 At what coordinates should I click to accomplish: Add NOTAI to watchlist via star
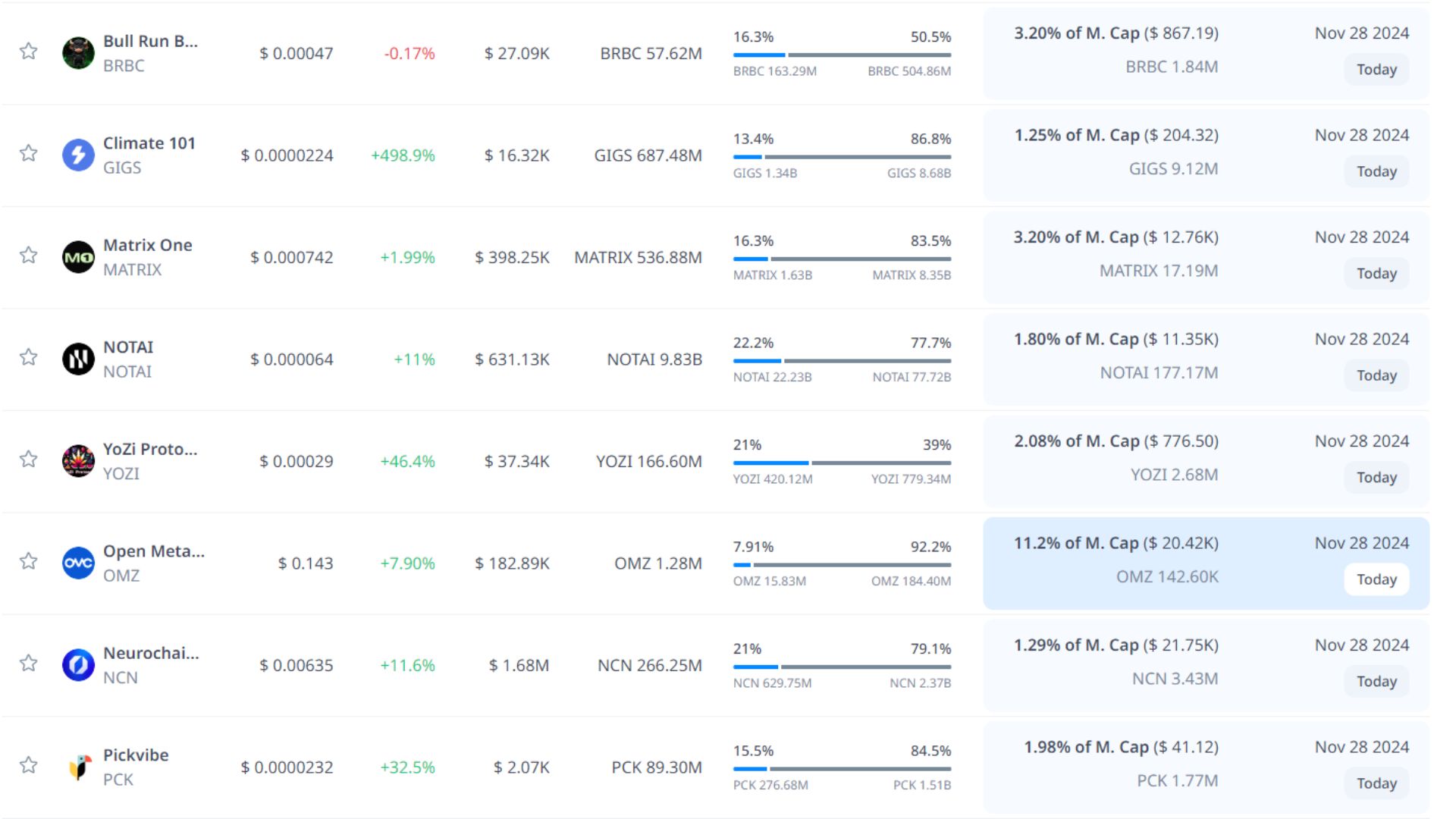29,357
